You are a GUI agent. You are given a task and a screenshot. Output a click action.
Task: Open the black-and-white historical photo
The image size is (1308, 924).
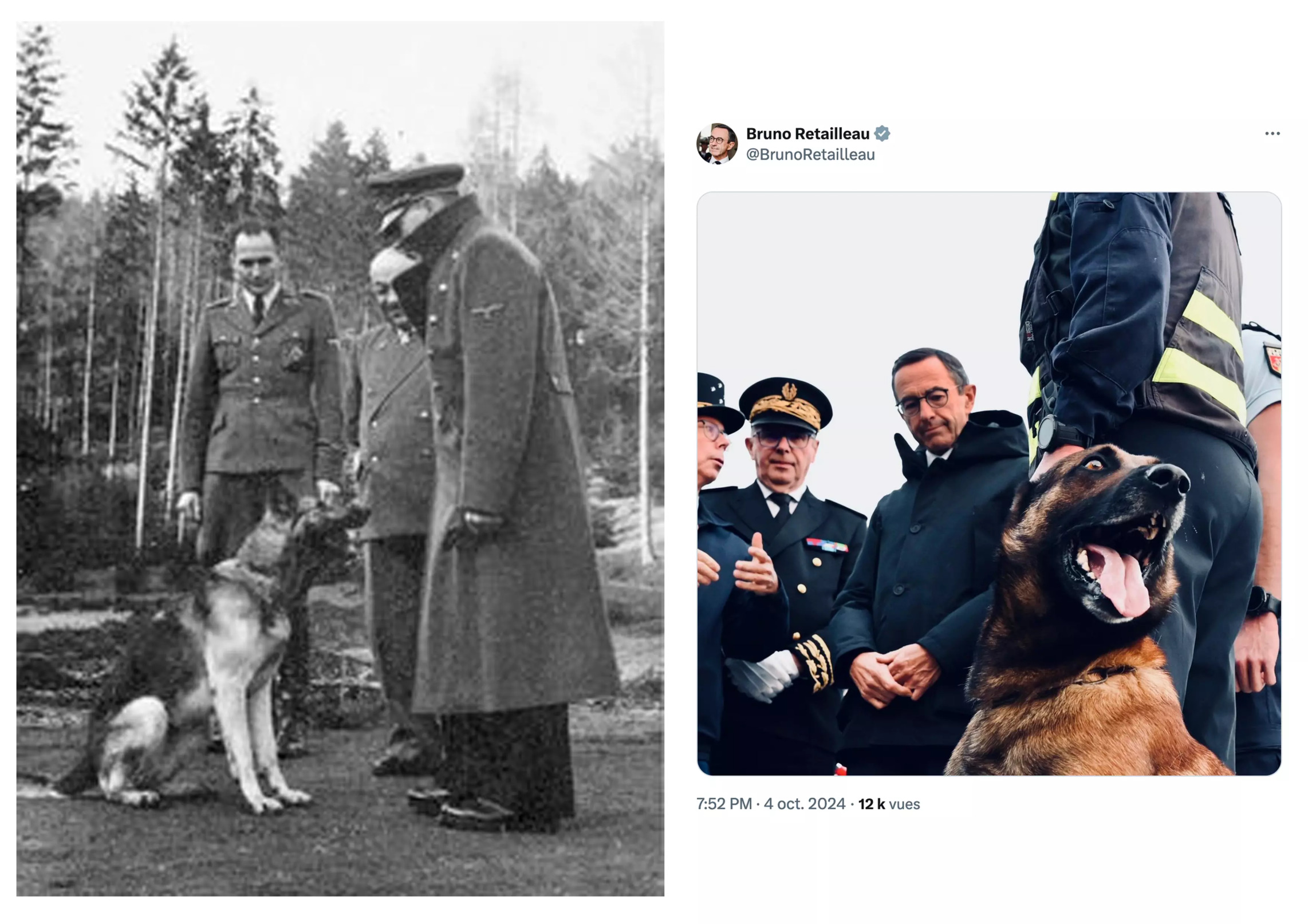pyautogui.click(x=340, y=459)
